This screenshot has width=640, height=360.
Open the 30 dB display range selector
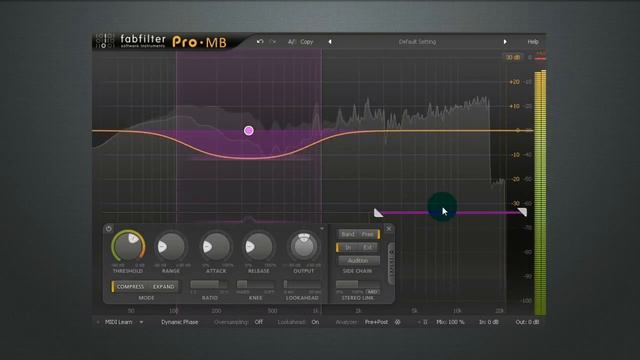[x=513, y=58]
